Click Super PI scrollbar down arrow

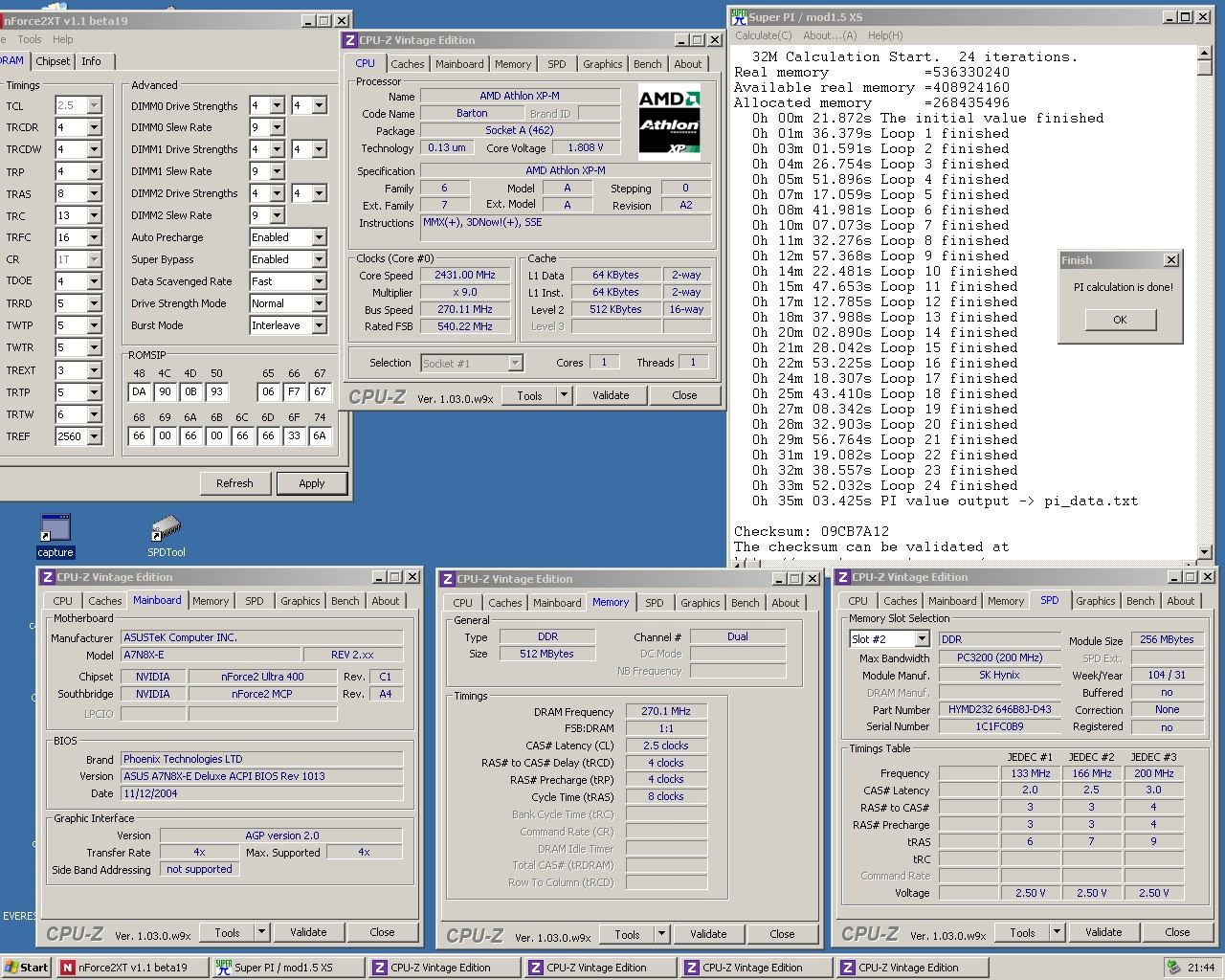click(x=1205, y=552)
